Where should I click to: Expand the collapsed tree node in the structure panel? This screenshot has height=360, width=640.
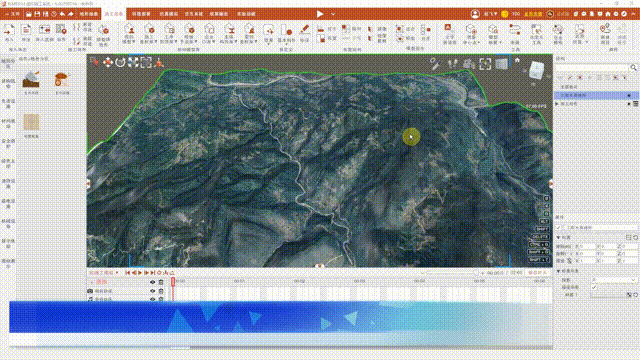pos(557,104)
